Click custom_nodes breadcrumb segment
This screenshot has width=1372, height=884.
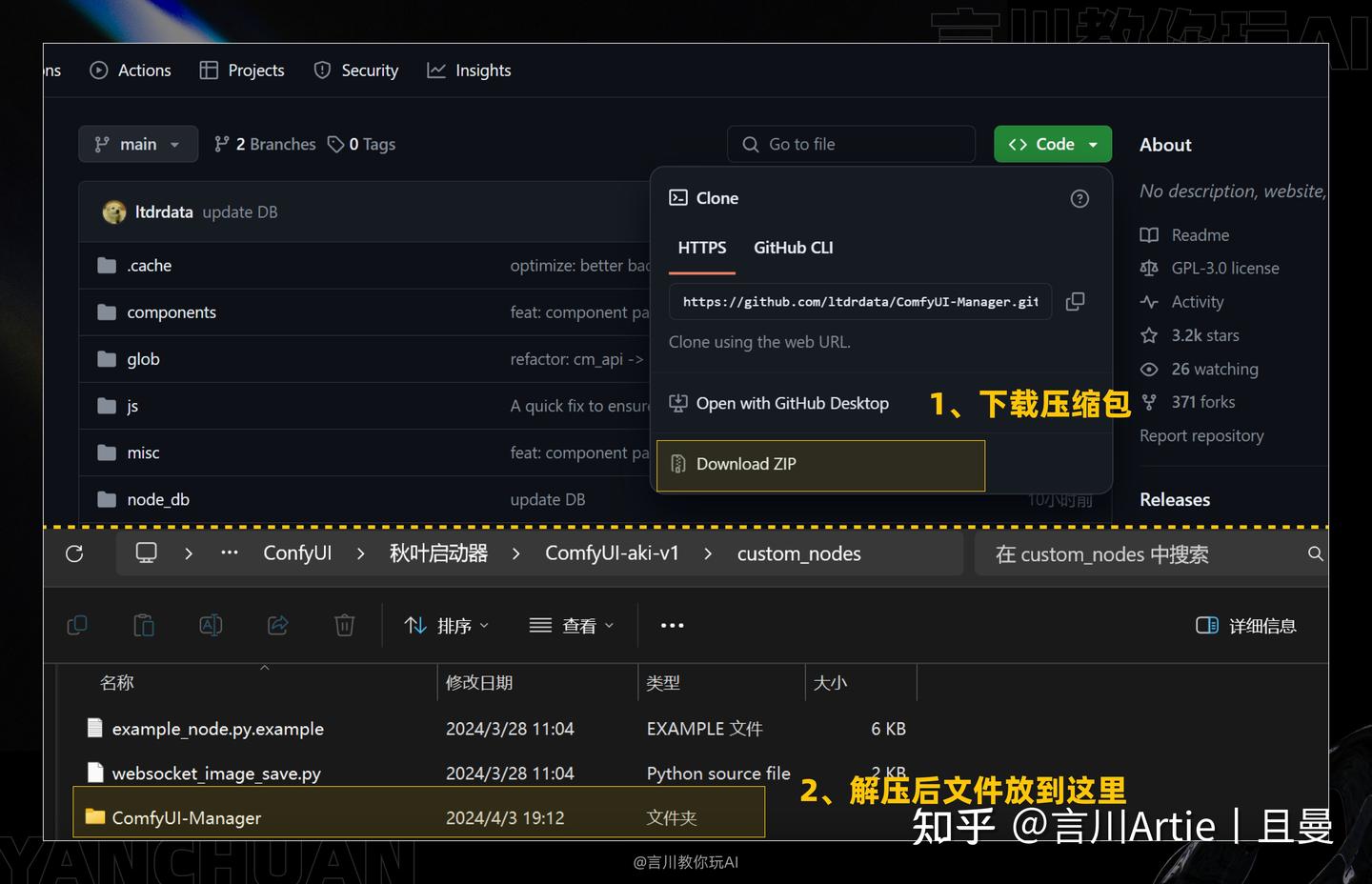point(798,553)
